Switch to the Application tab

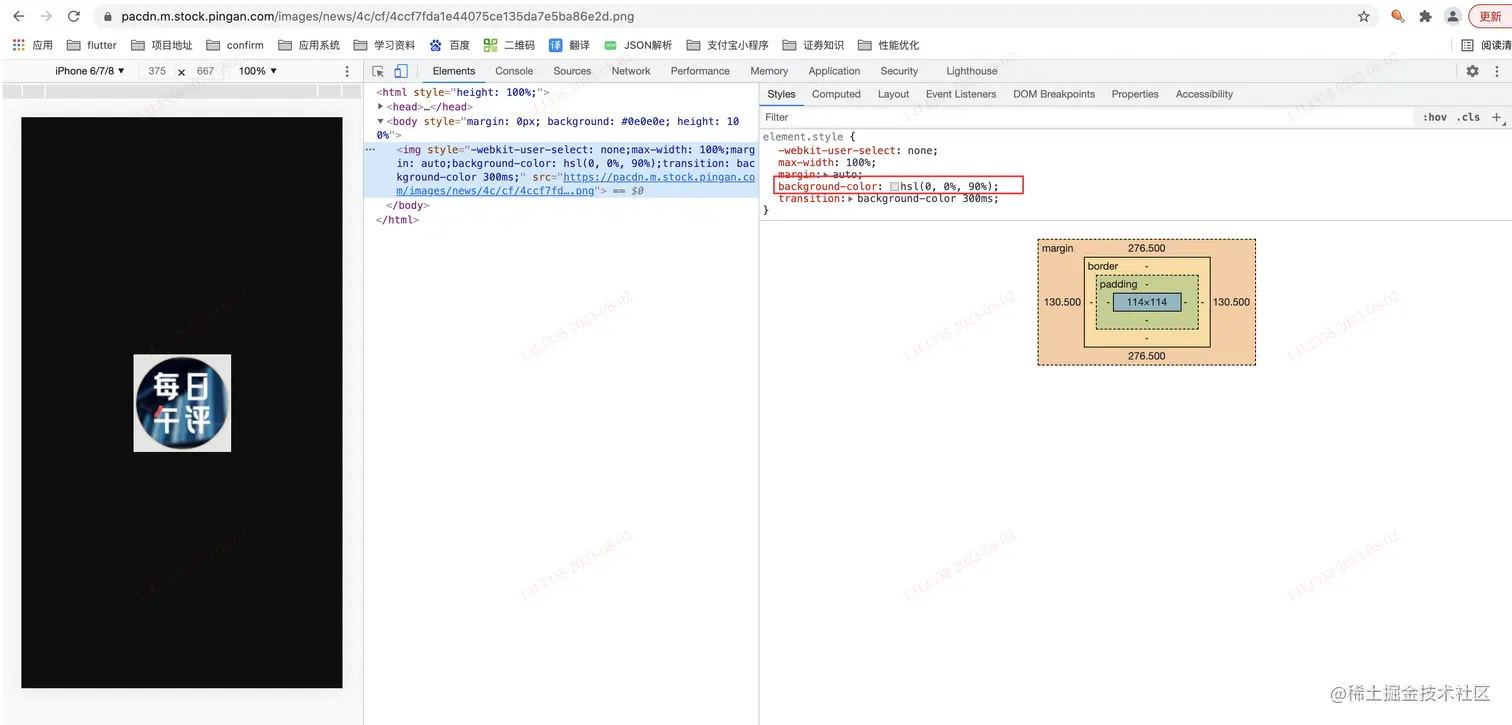tap(834, 71)
